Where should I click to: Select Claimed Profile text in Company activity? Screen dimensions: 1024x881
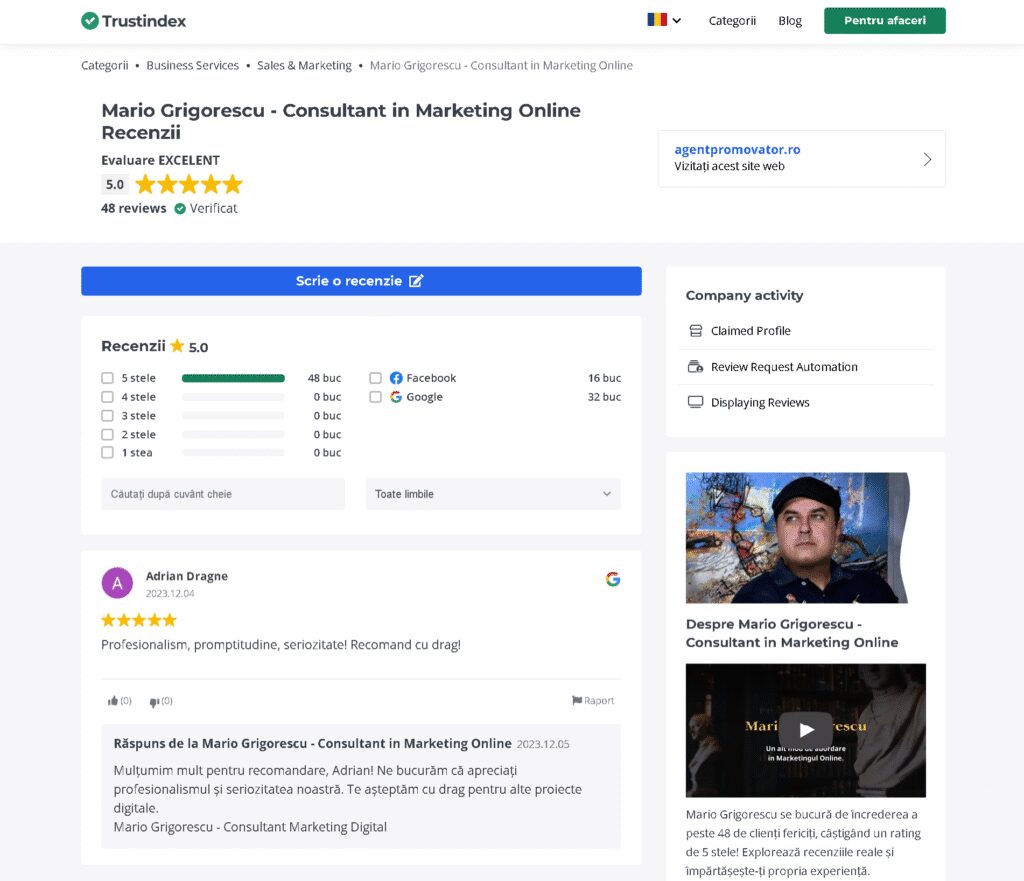[x=750, y=330]
